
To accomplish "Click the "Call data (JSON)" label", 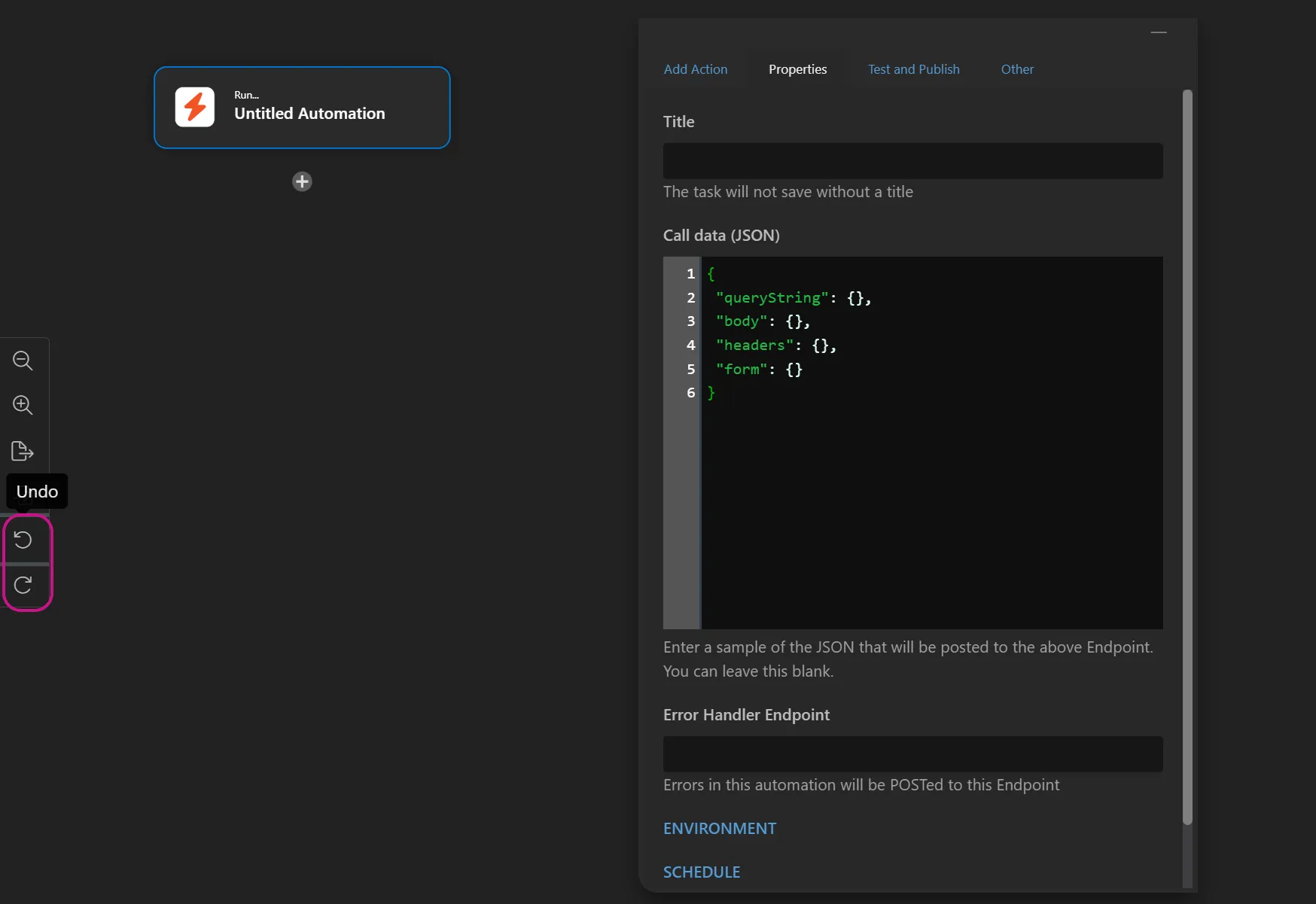I will [x=721, y=236].
